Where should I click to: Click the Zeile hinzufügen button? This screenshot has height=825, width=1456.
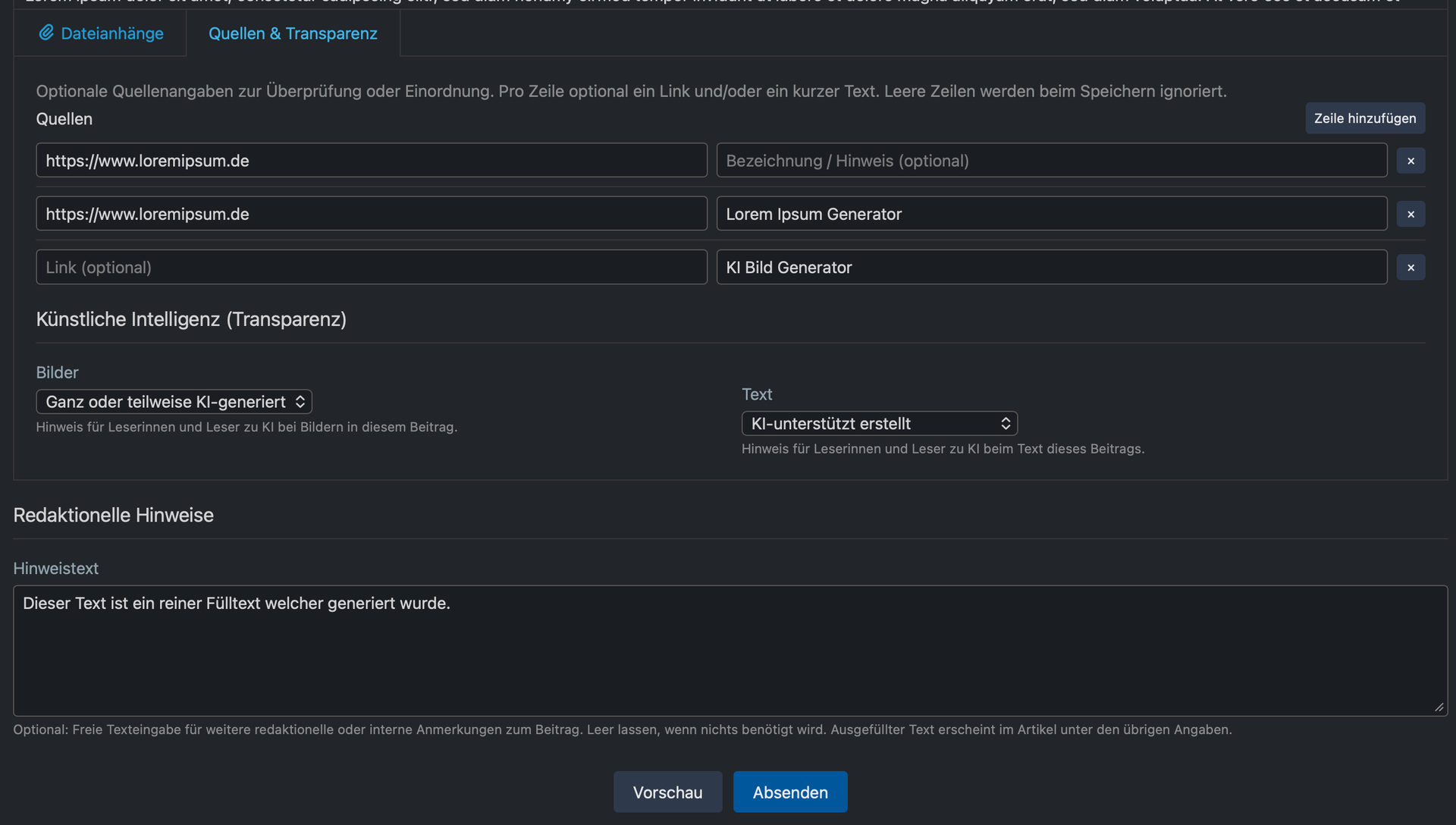1364,118
